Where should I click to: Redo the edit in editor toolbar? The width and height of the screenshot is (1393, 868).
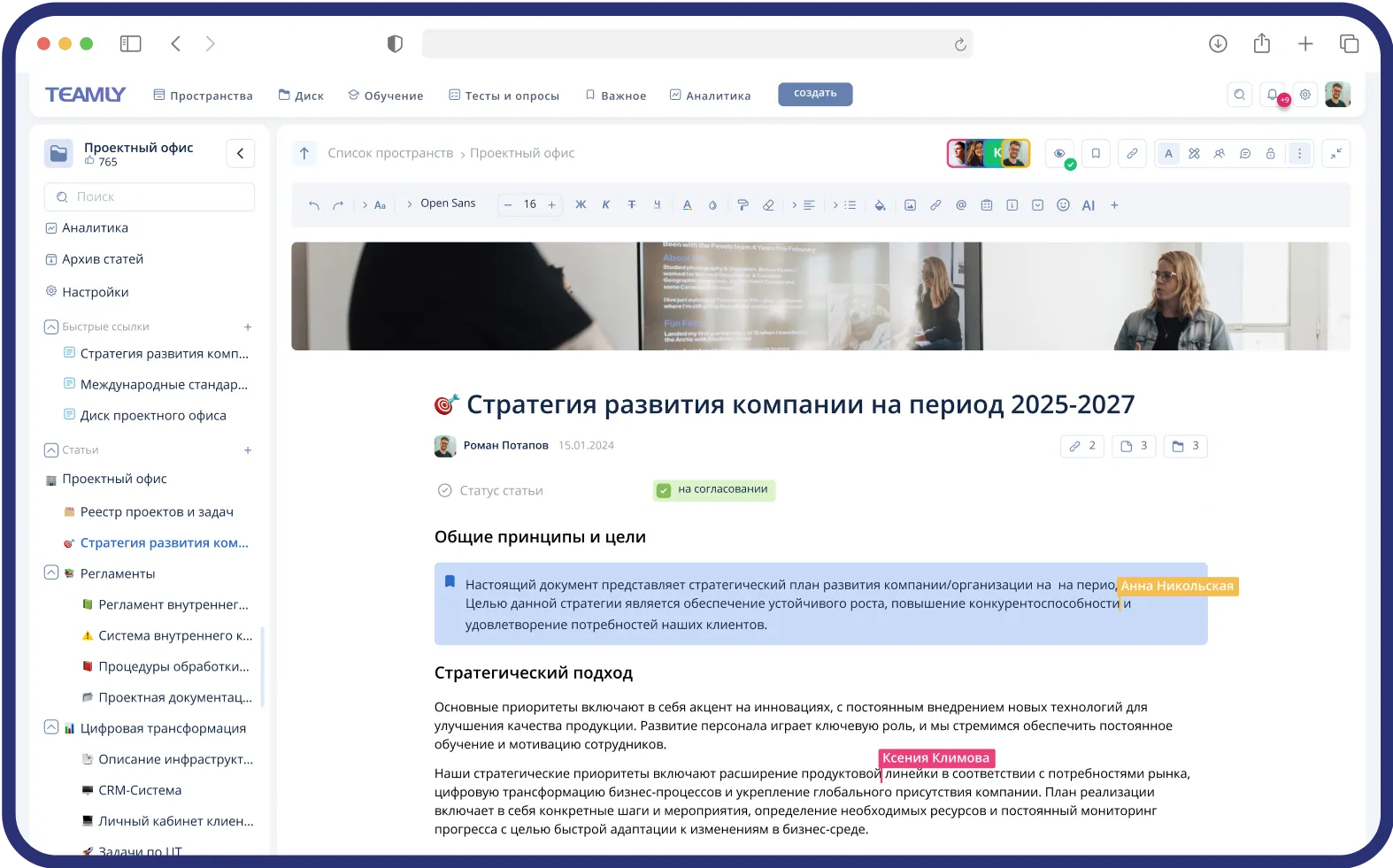point(338,205)
